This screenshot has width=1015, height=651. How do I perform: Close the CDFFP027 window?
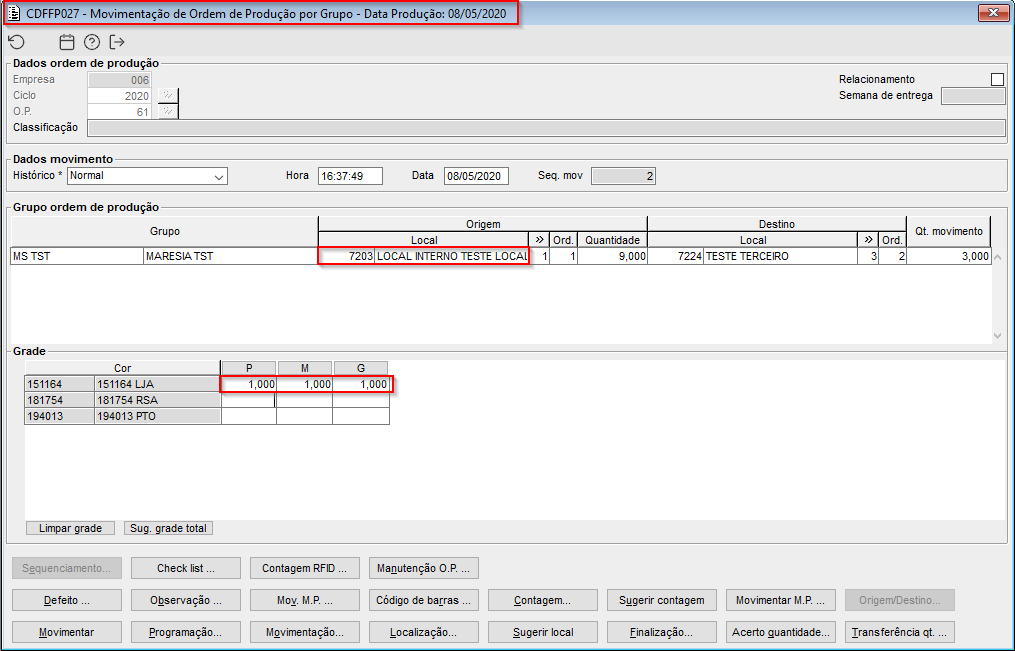pyautogui.click(x=993, y=12)
